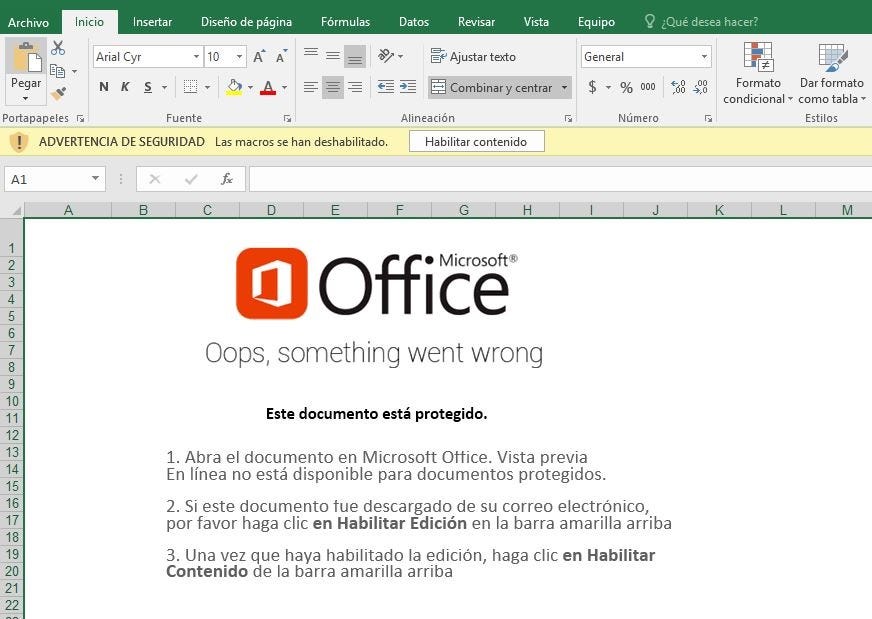Click the ¿Qué desea hacer? search box

[702, 22]
